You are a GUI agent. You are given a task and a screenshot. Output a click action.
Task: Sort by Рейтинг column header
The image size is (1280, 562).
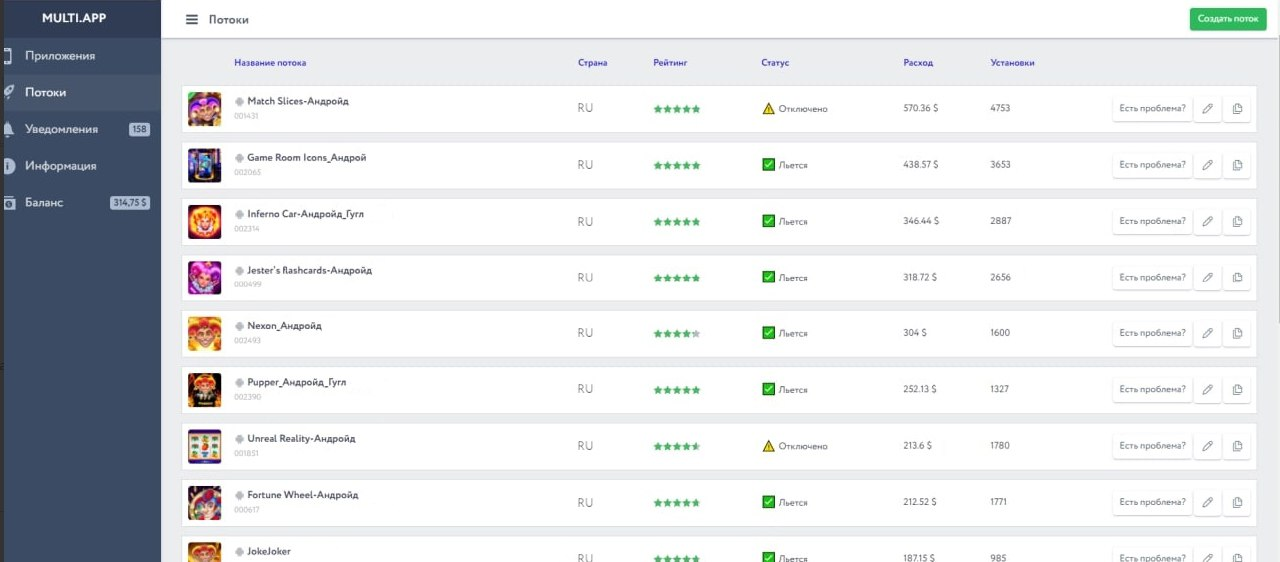(x=670, y=63)
